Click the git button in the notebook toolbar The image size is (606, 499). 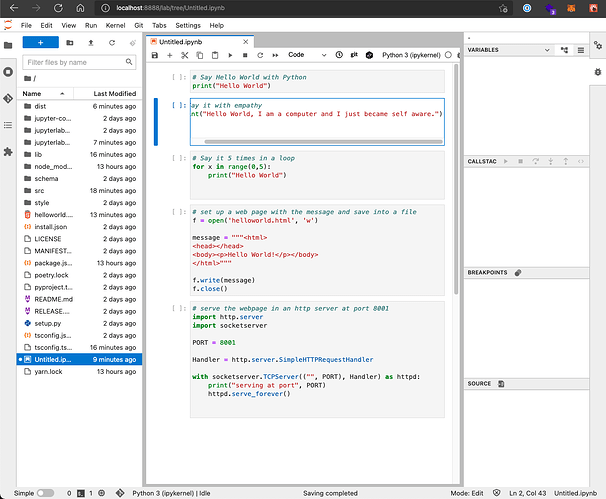(x=354, y=55)
